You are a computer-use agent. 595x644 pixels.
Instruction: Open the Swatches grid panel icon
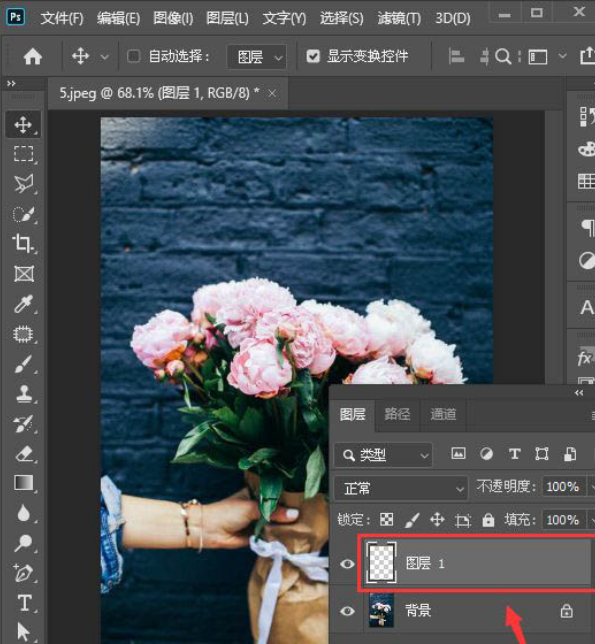(x=586, y=181)
